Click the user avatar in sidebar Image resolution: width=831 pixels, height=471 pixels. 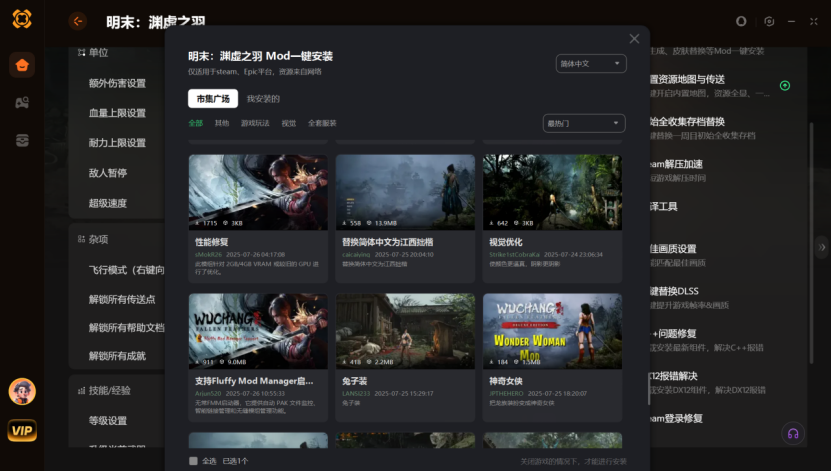22,392
